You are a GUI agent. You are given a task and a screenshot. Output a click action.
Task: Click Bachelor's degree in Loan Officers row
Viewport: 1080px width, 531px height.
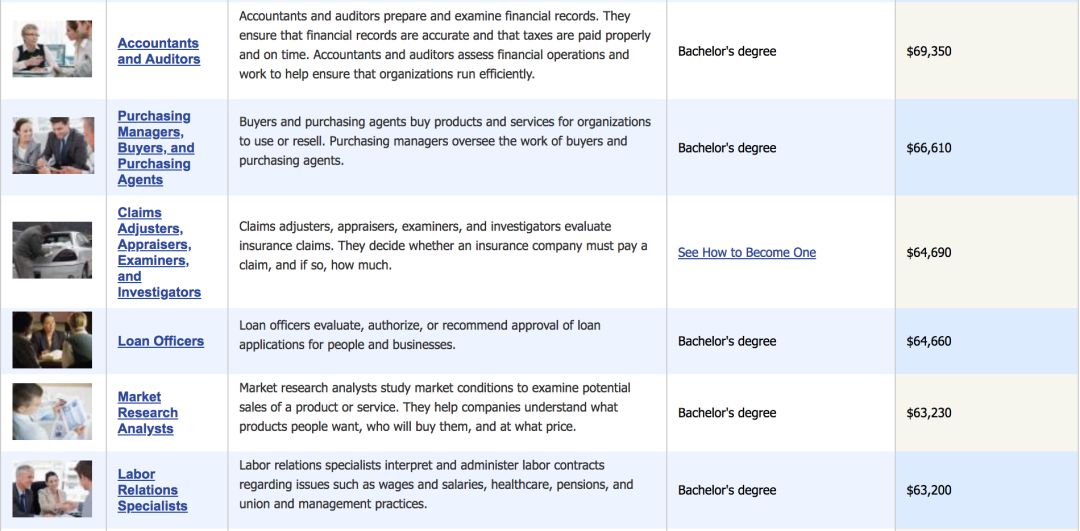point(726,341)
